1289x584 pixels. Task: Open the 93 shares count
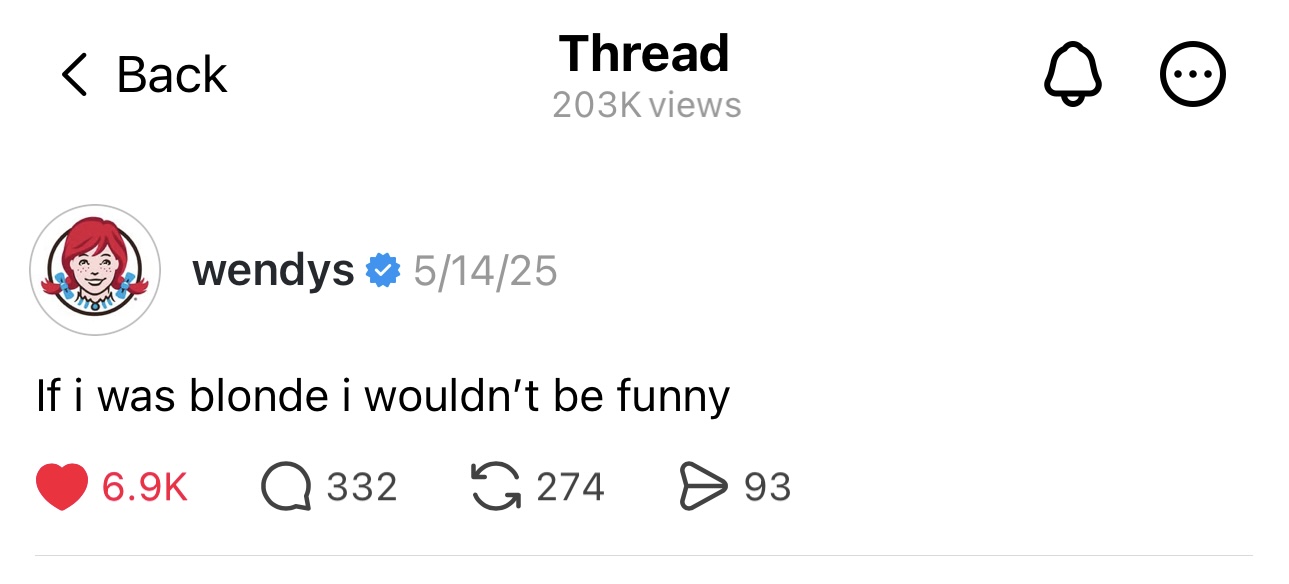[x=767, y=487]
